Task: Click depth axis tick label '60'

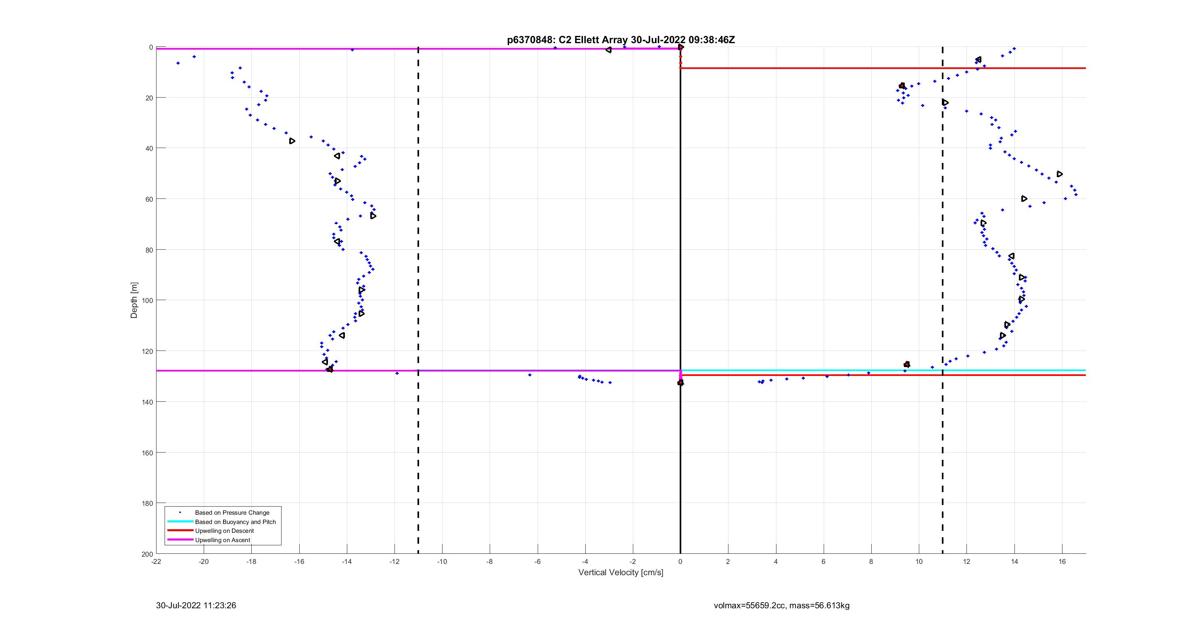Action: pos(148,199)
